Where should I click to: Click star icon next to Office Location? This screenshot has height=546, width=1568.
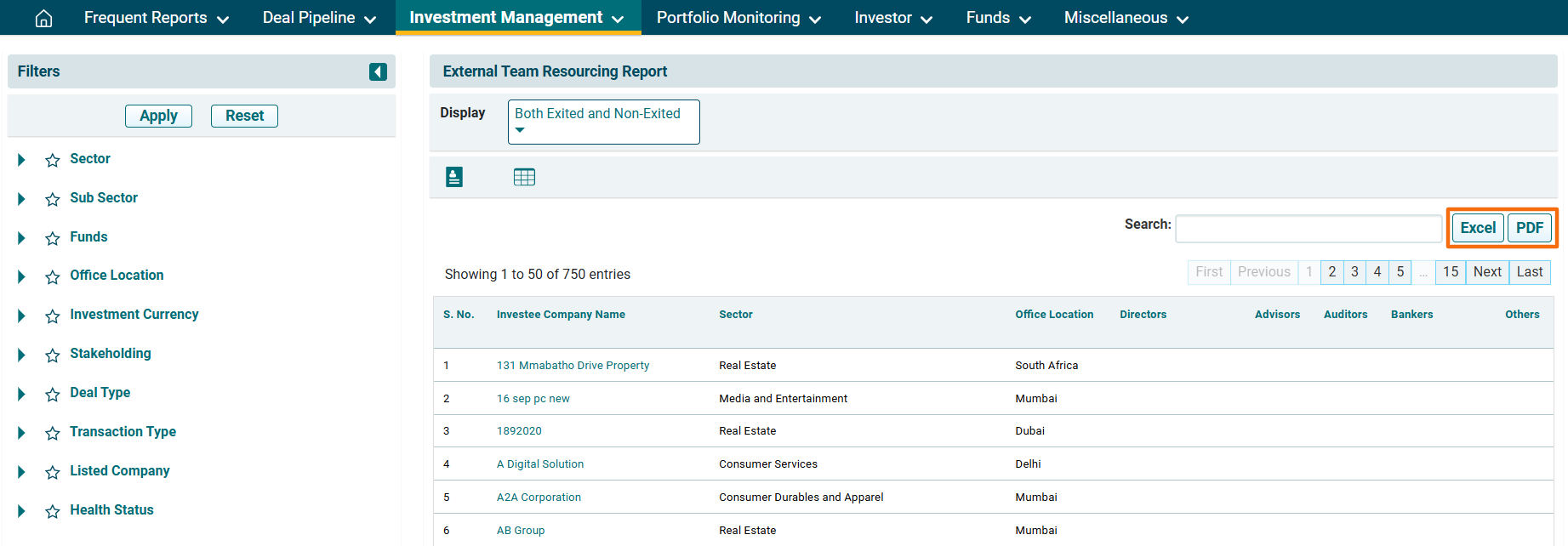[x=53, y=276]
